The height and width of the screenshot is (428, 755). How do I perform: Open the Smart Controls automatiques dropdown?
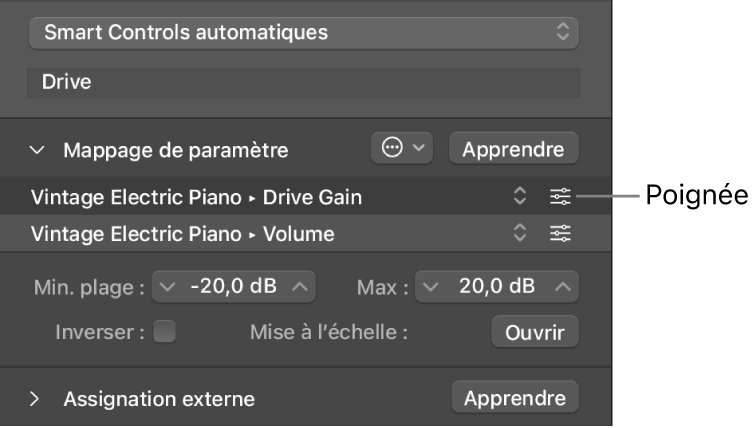[304, 32]
